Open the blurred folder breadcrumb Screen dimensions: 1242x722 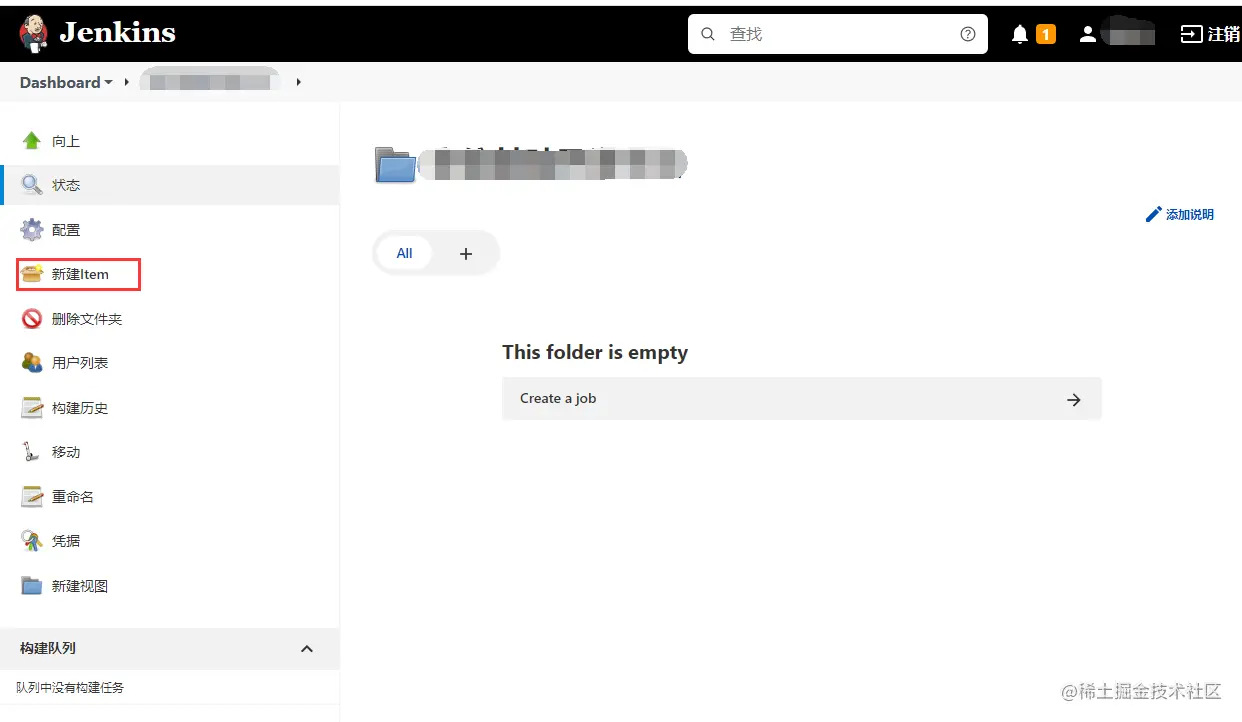tap(209, 82)
